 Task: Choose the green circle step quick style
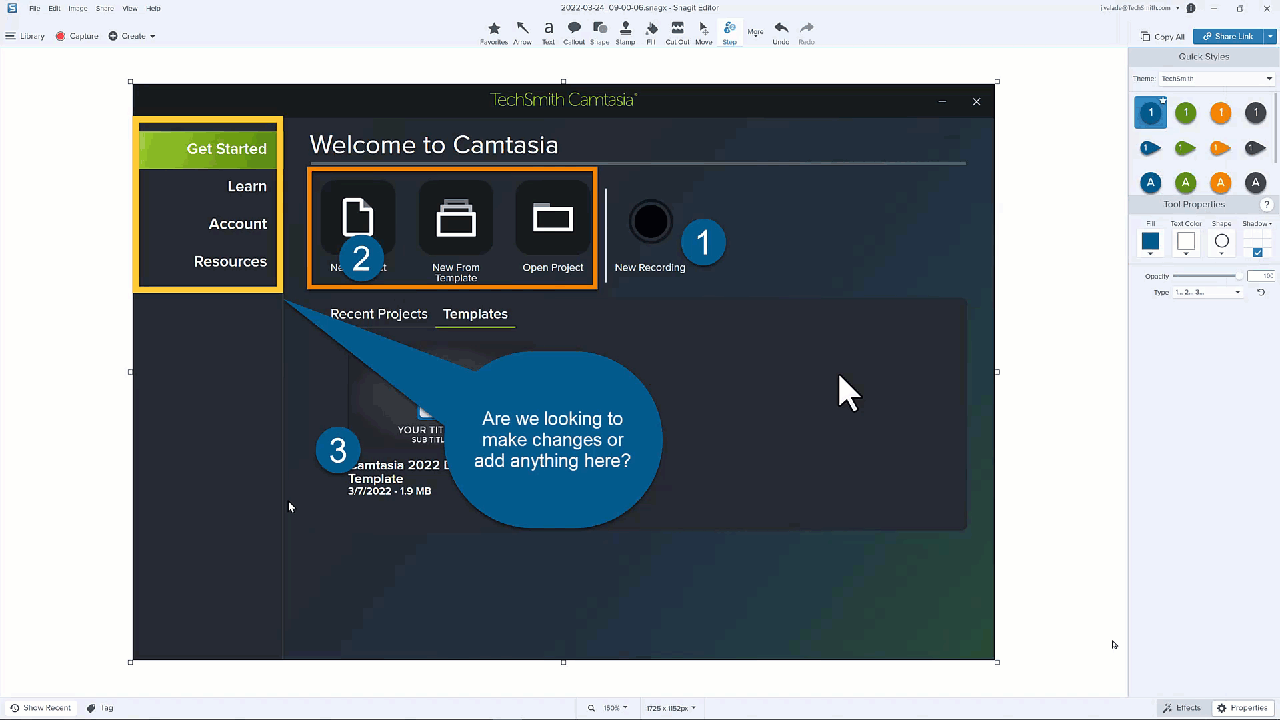click(x=1185, y=113)
